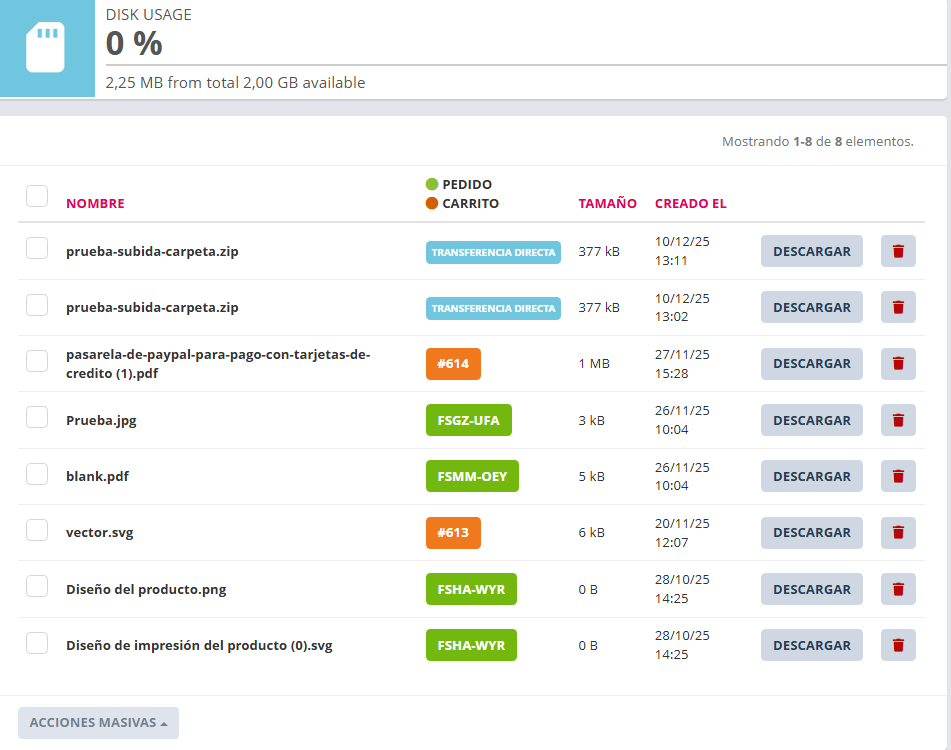The image size is (951, 750).
Task: Click Descargar for vector.svg
Action: click(x=811, y=533)
